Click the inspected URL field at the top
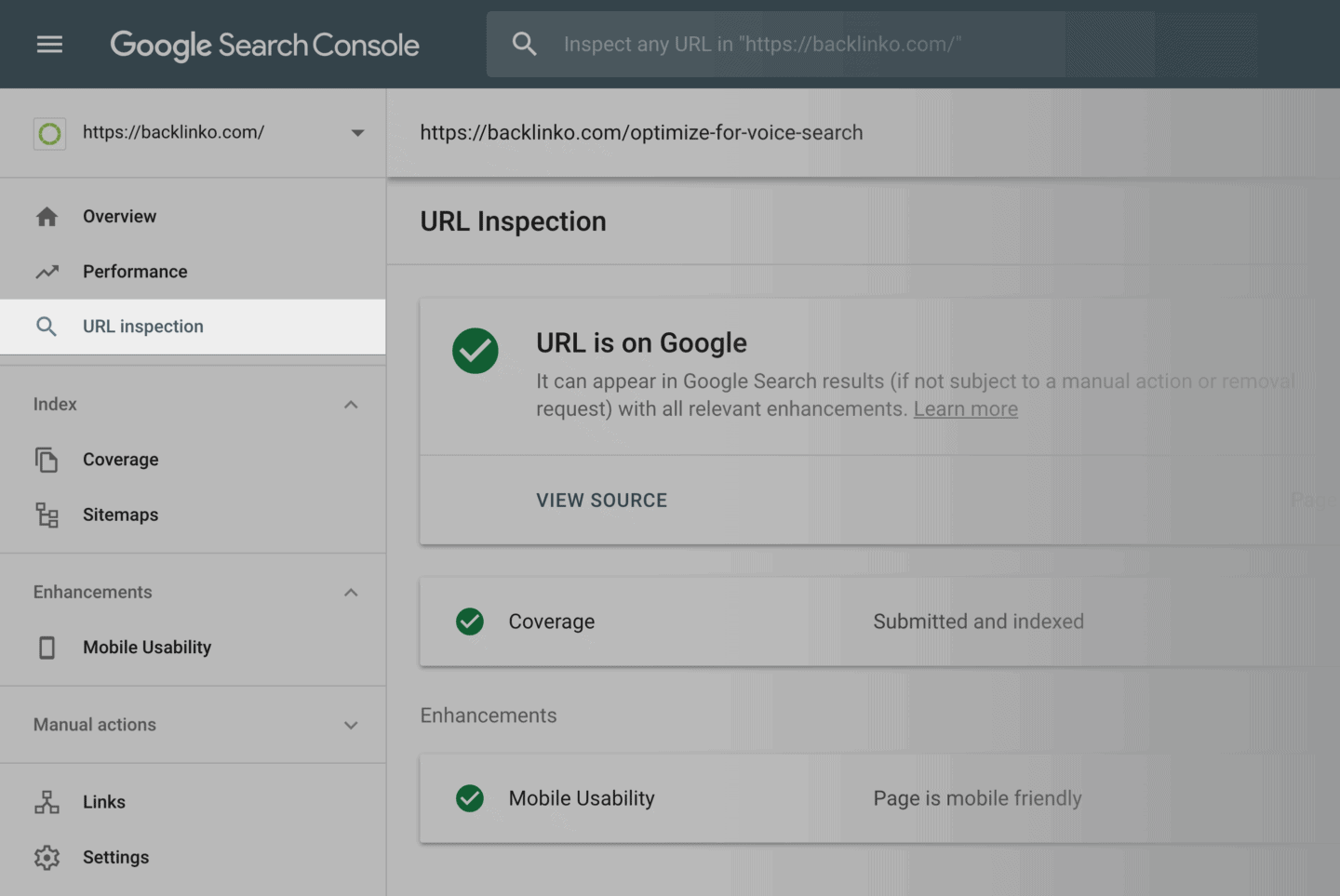This screenshot has width=1340, height=896. [641, 132]
